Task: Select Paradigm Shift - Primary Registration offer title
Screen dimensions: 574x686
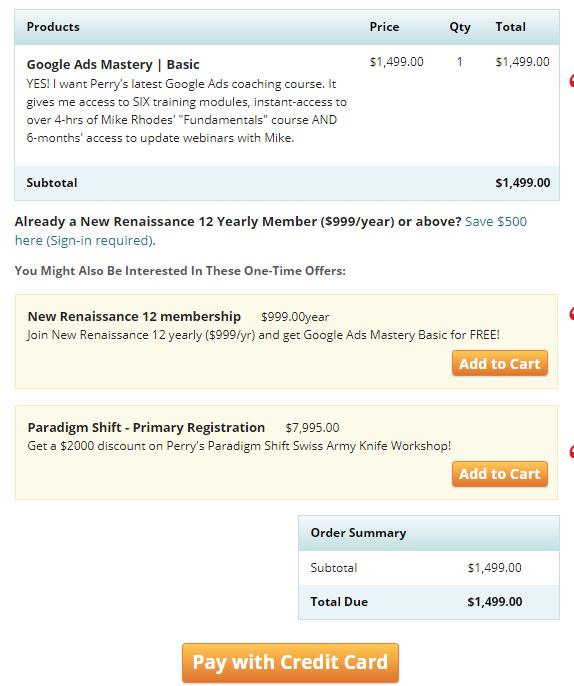Action: pyautogui.click(x=146, y=427)
